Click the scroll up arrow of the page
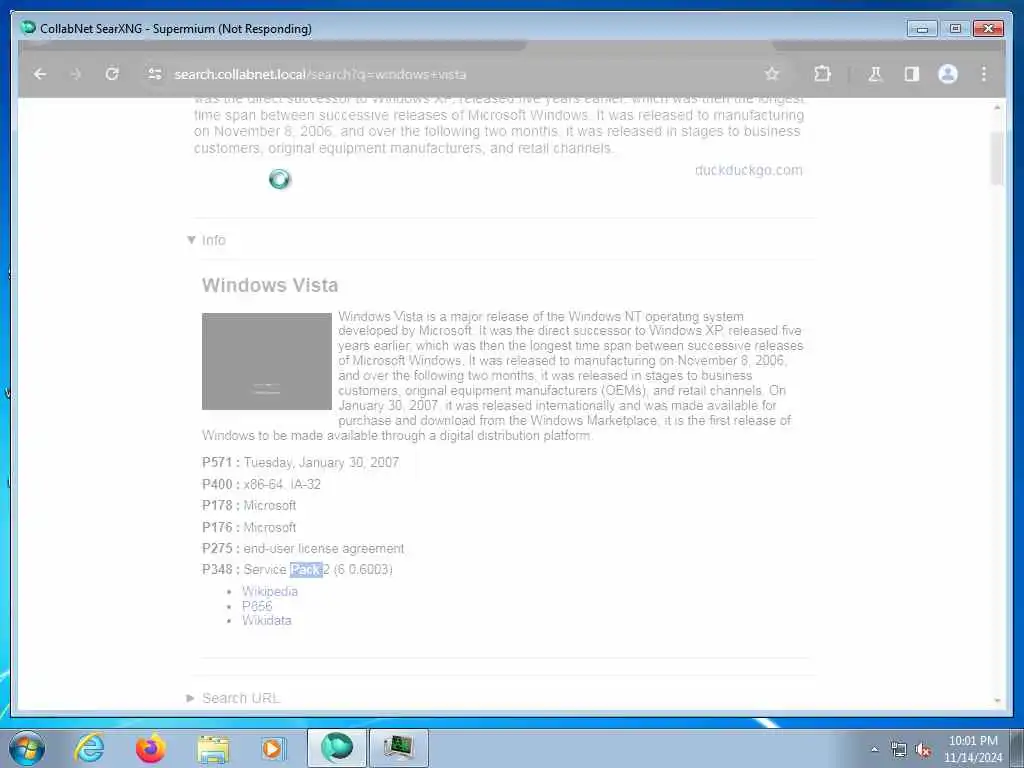Screen dimensions: 1024x768 tap(997, 107)
